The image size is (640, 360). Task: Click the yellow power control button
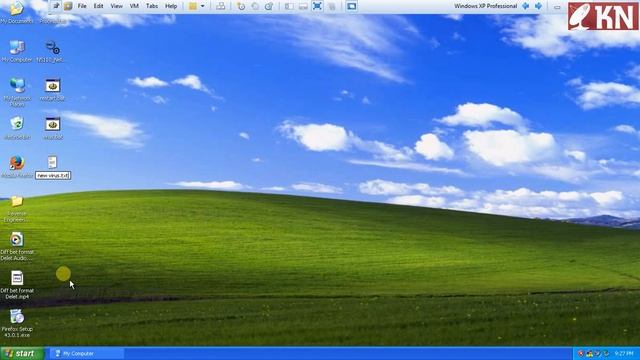point(193,6)
